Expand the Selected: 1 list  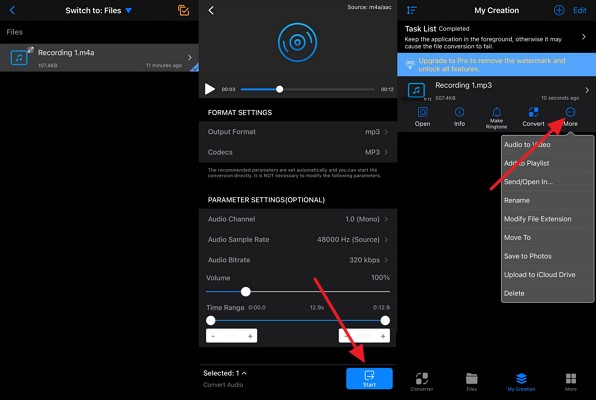coord(225,373)
